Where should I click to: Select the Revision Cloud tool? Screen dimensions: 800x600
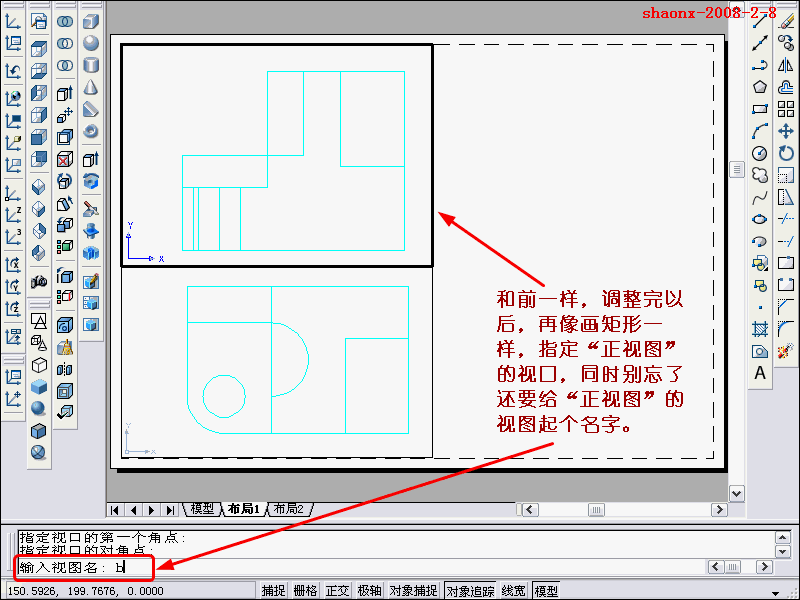760,175
